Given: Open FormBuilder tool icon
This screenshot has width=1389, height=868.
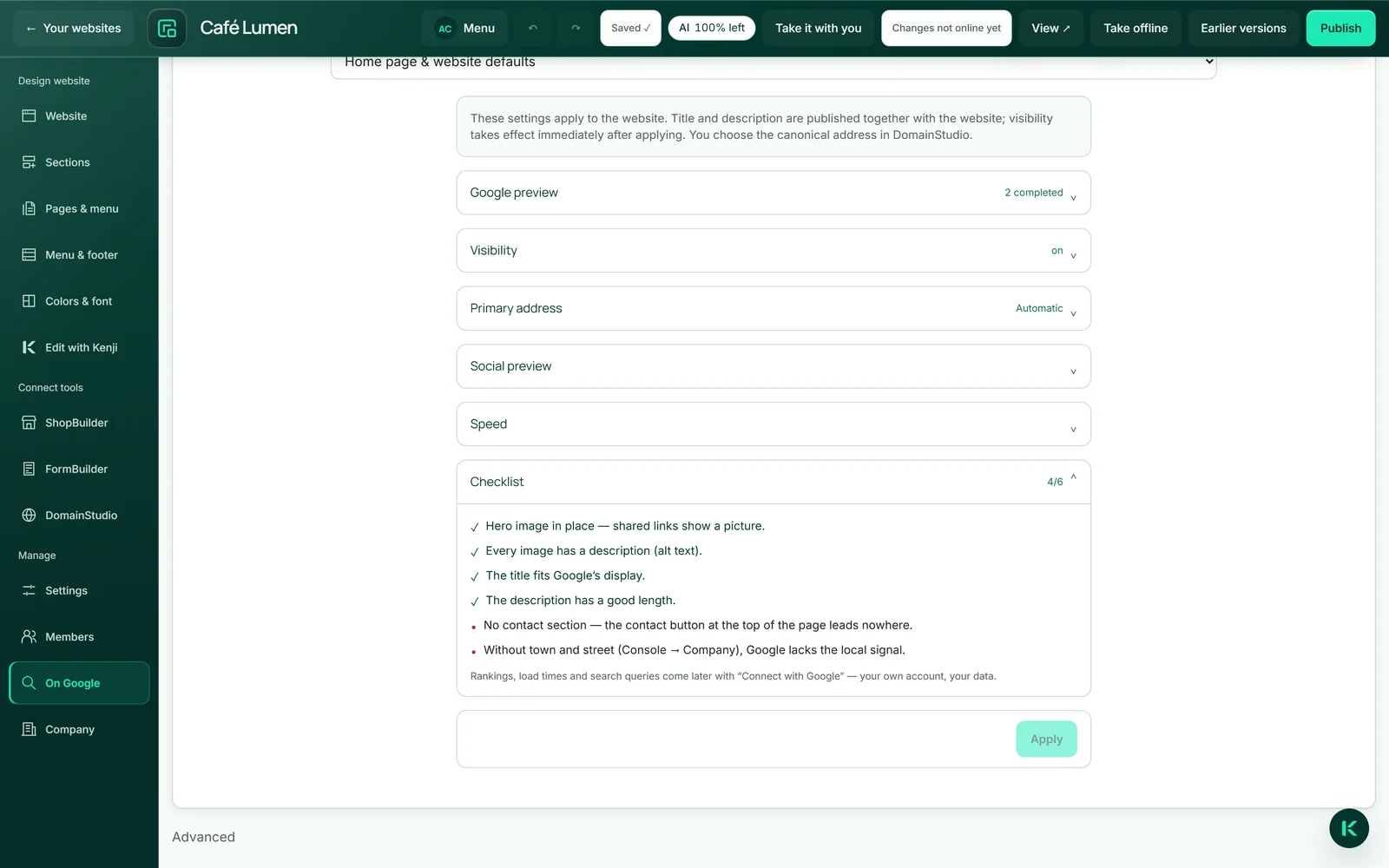Looking at the screenshot, I should 29,469.
